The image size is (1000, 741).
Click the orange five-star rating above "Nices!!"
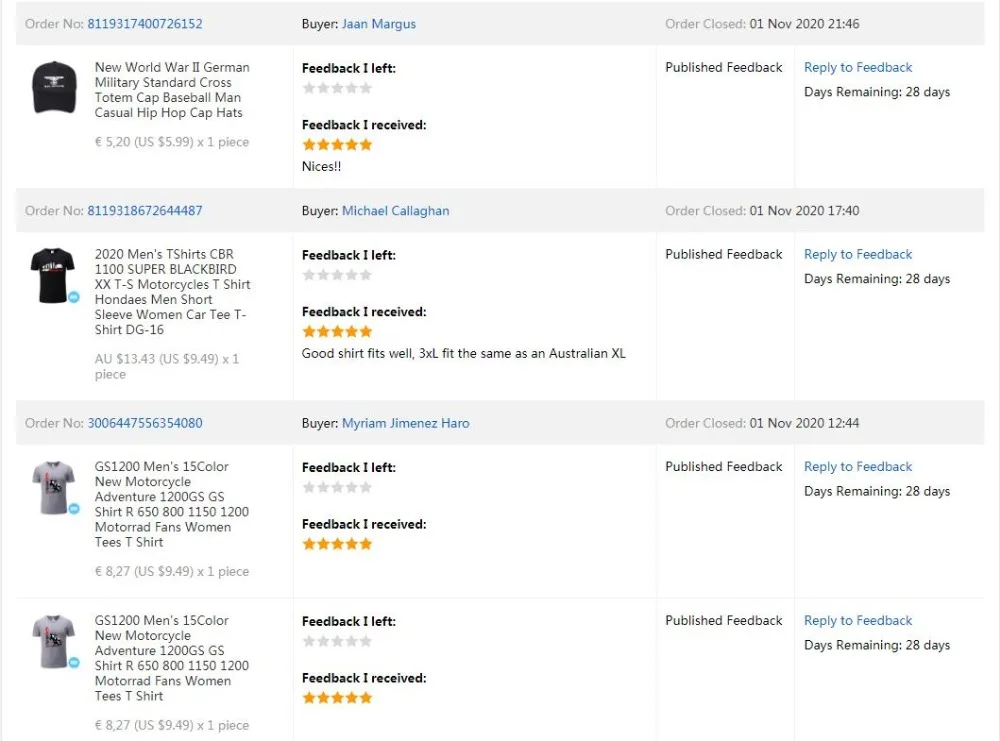coord(337,145)
